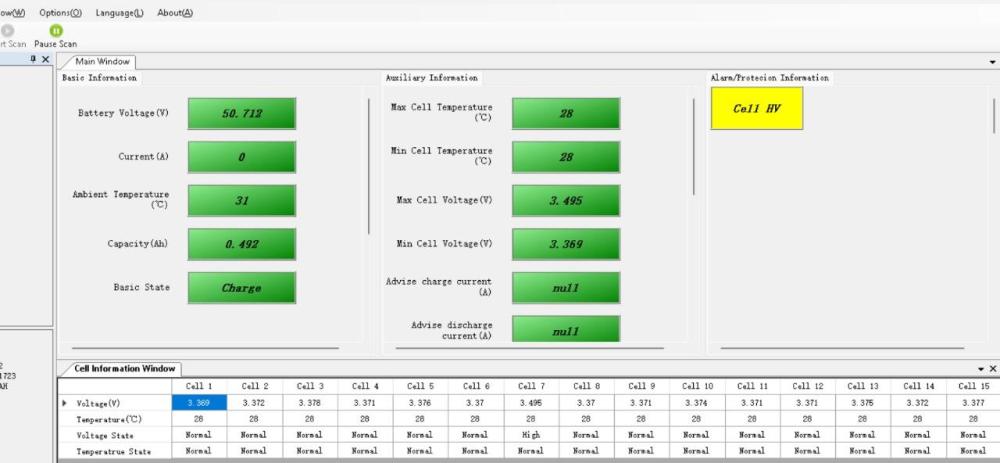
Task: Select Cell 7 voltage state High
Action: tap(531, 435)
